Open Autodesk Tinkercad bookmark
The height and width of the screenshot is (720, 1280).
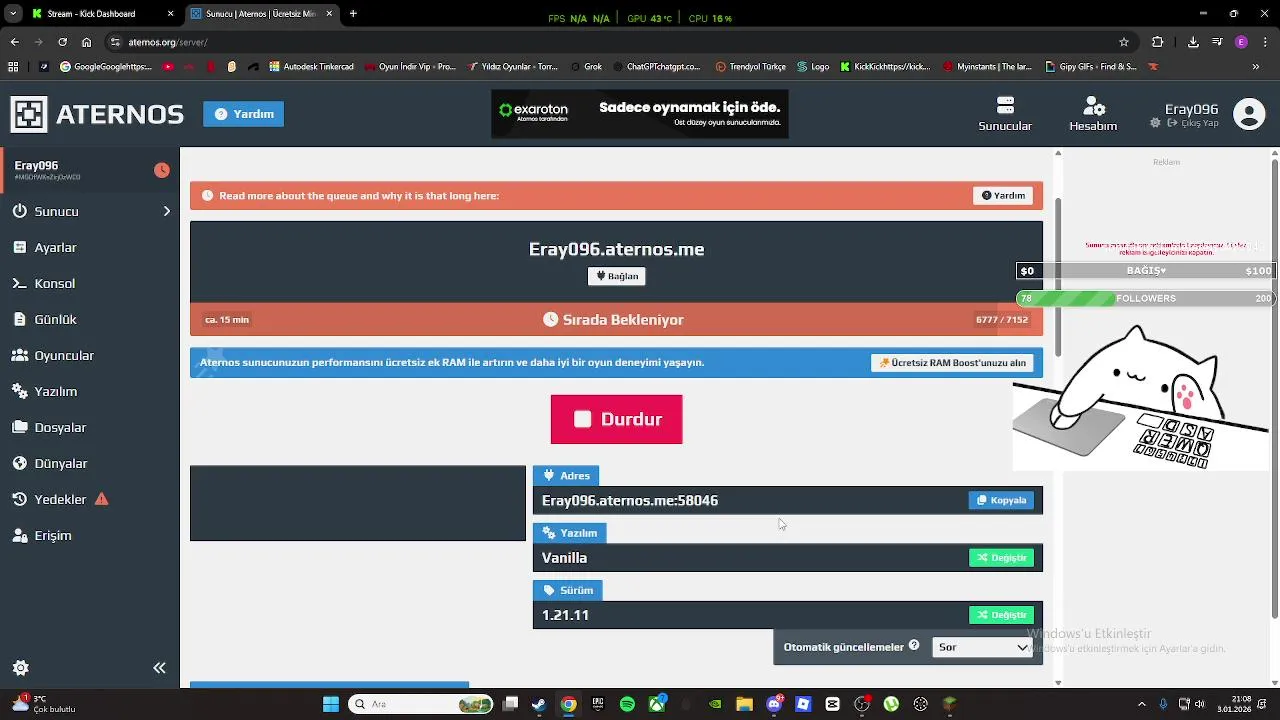pos(311,67)
